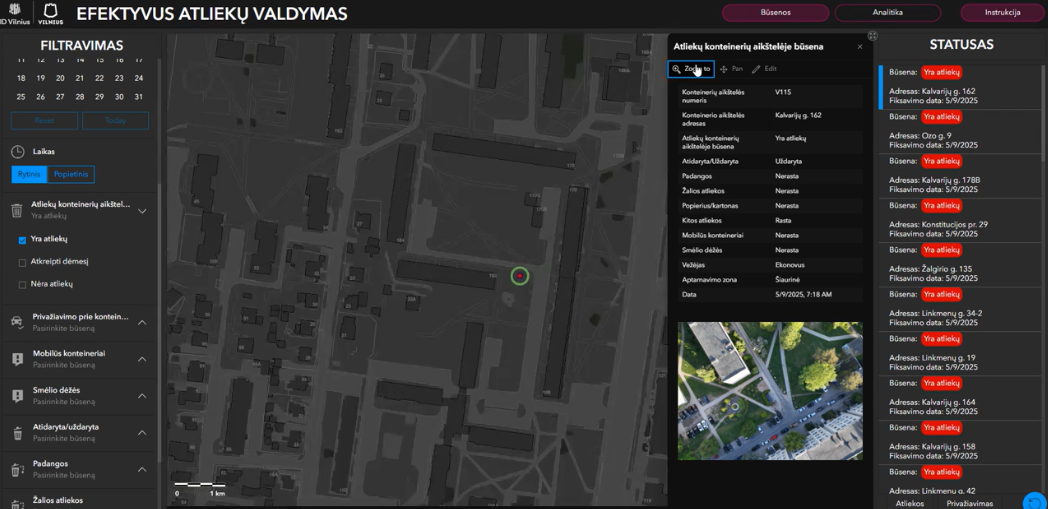Open the Būsenos tab
Viewport: 1048px width, 509px height.
775,13
